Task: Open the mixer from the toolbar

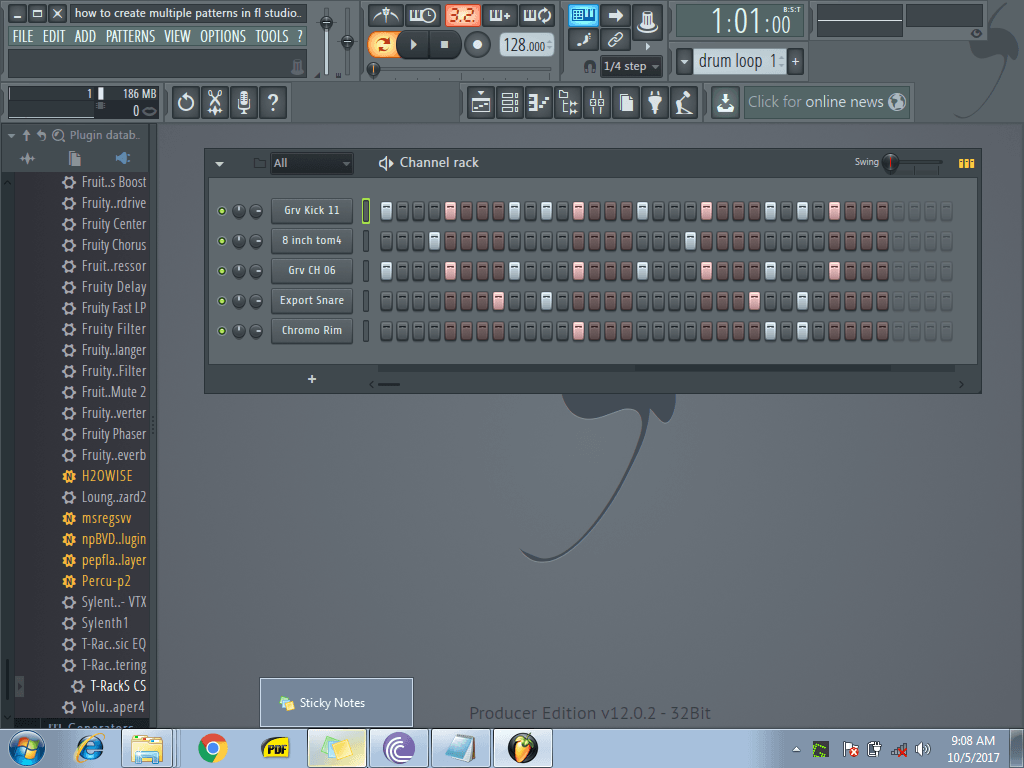Action: 597,102
